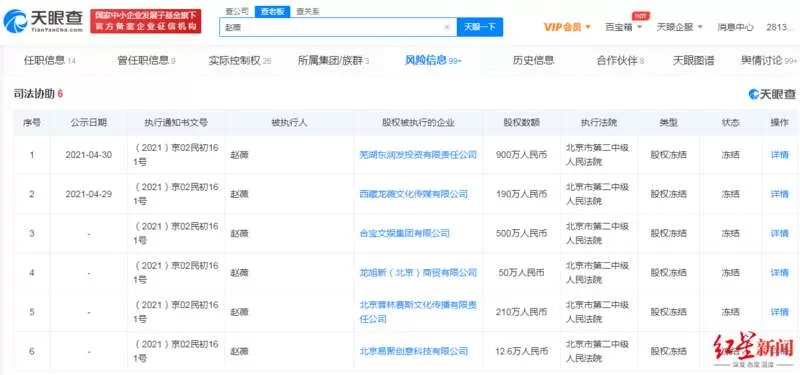
Task: Open the 合宝文娱集团有限公司 link
Action: 405,233
